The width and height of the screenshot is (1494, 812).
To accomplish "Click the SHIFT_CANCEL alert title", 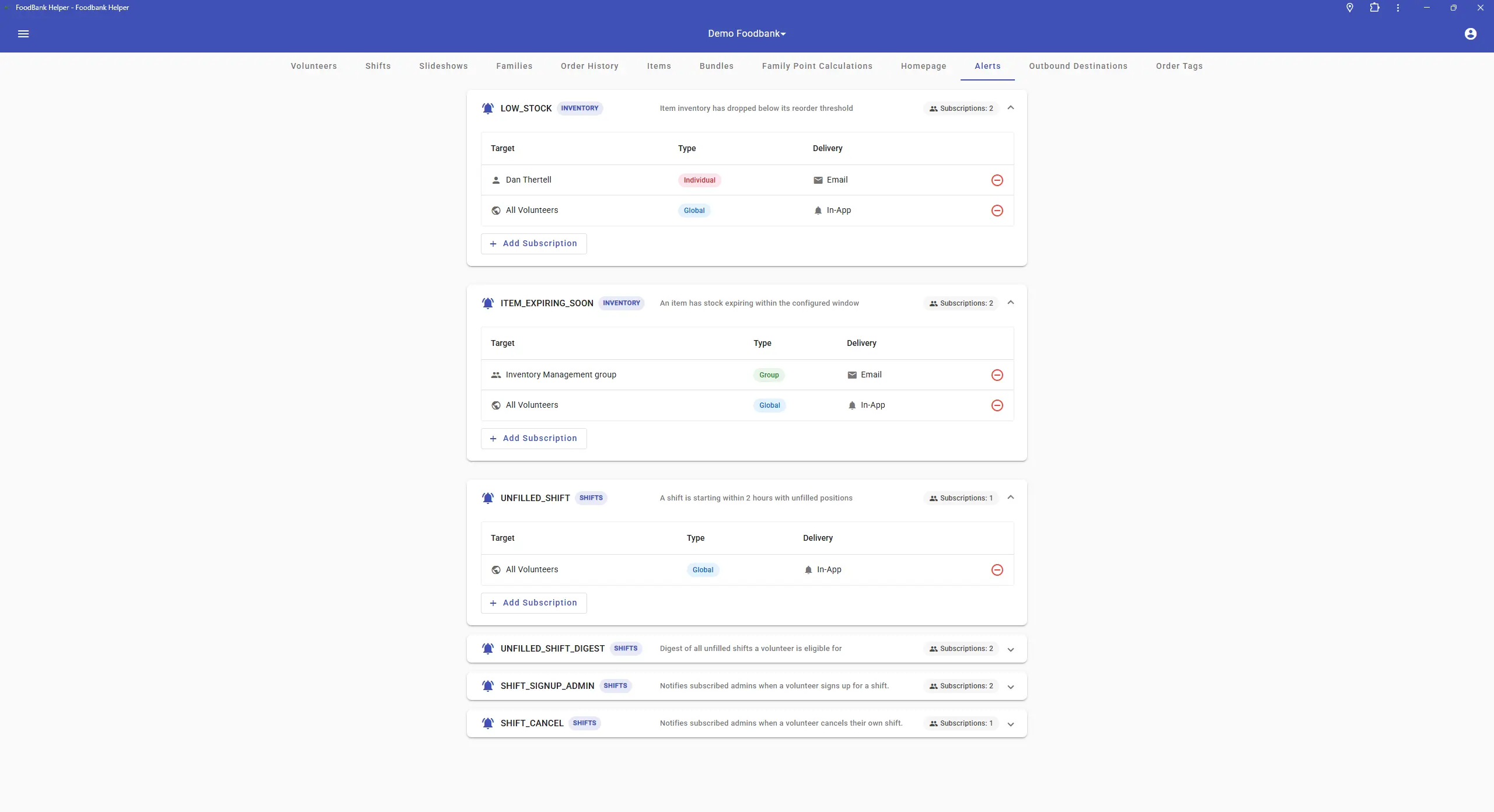I will pyautogui.click(x=532, y=723).
